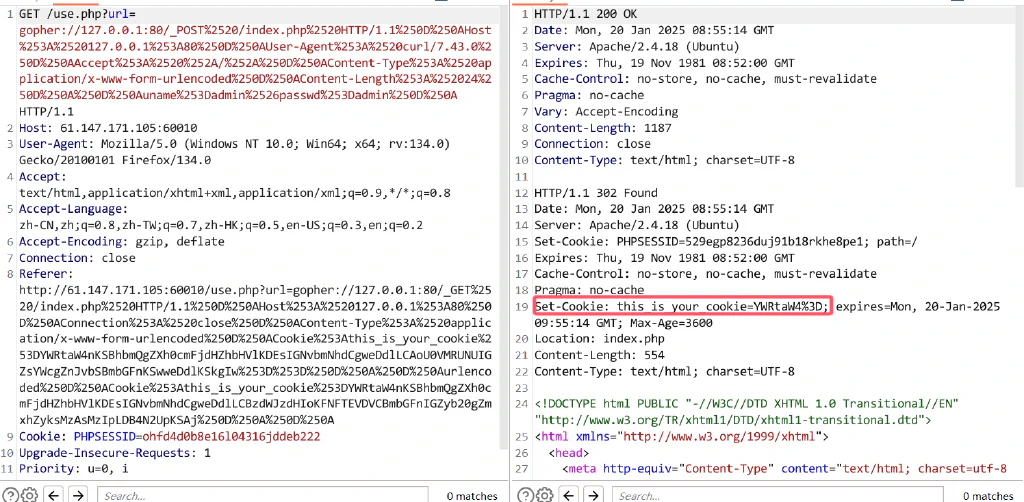Go to previous match in request panel
The width and height of the screenshot is (1024, 502).
[x=54, y=495]
